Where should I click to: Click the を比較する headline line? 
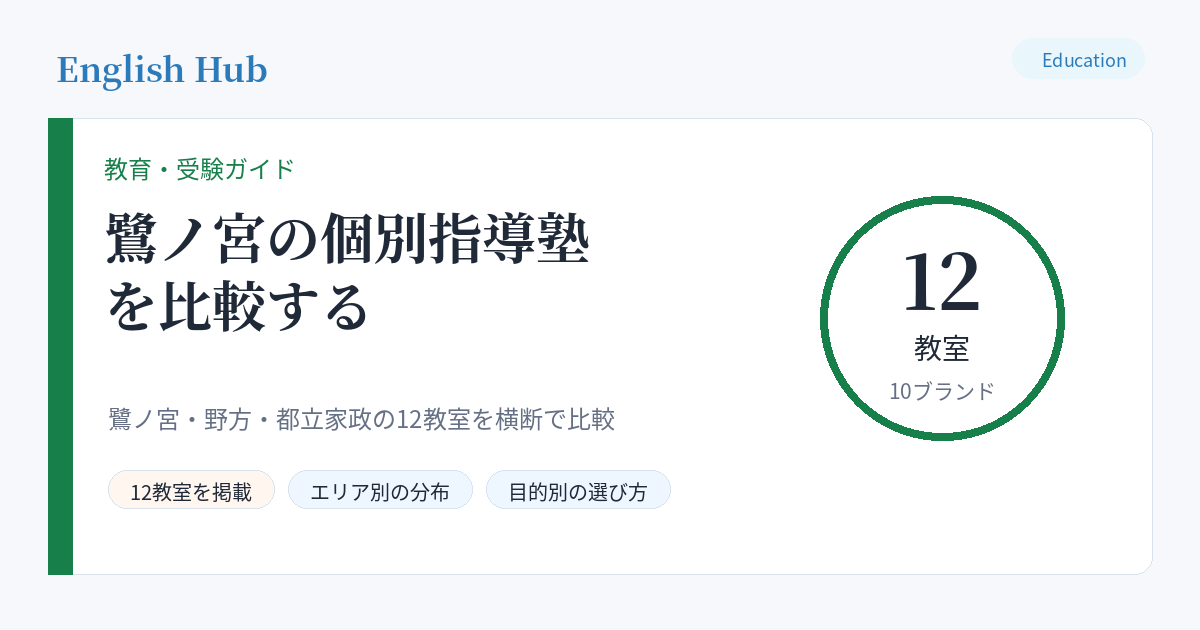[238, 308]
